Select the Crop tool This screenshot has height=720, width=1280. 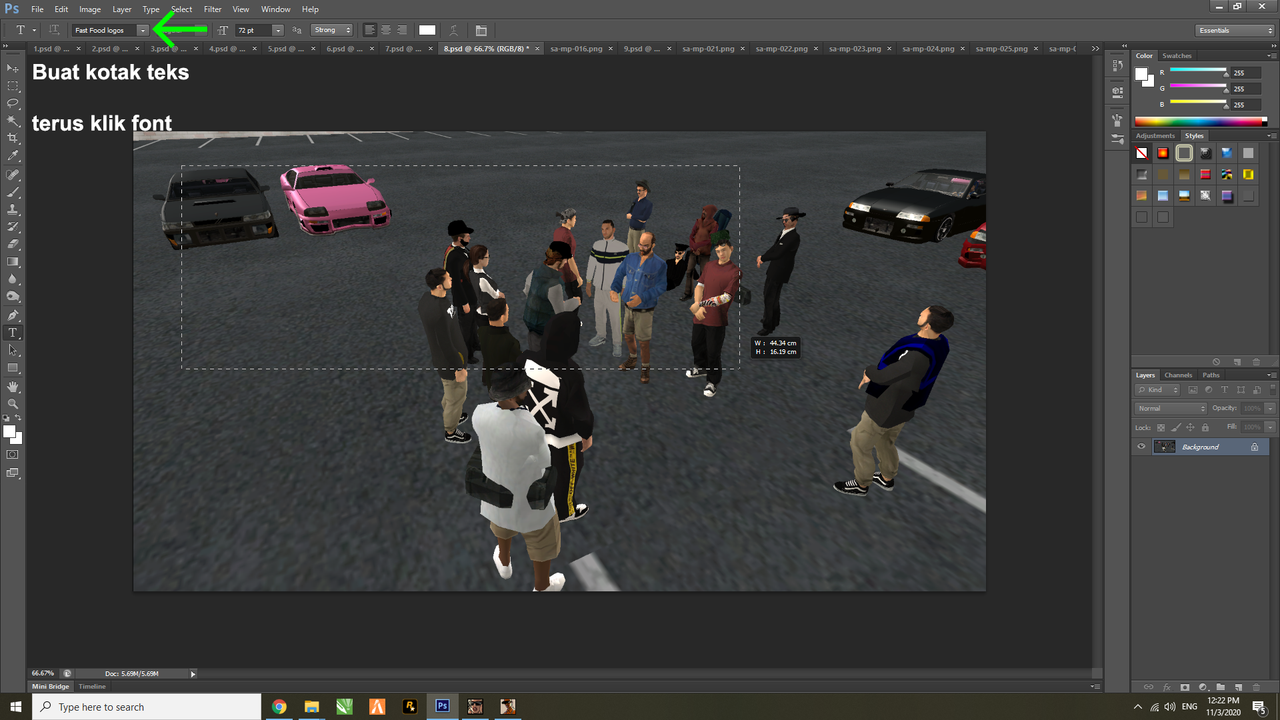coord(13,138)
